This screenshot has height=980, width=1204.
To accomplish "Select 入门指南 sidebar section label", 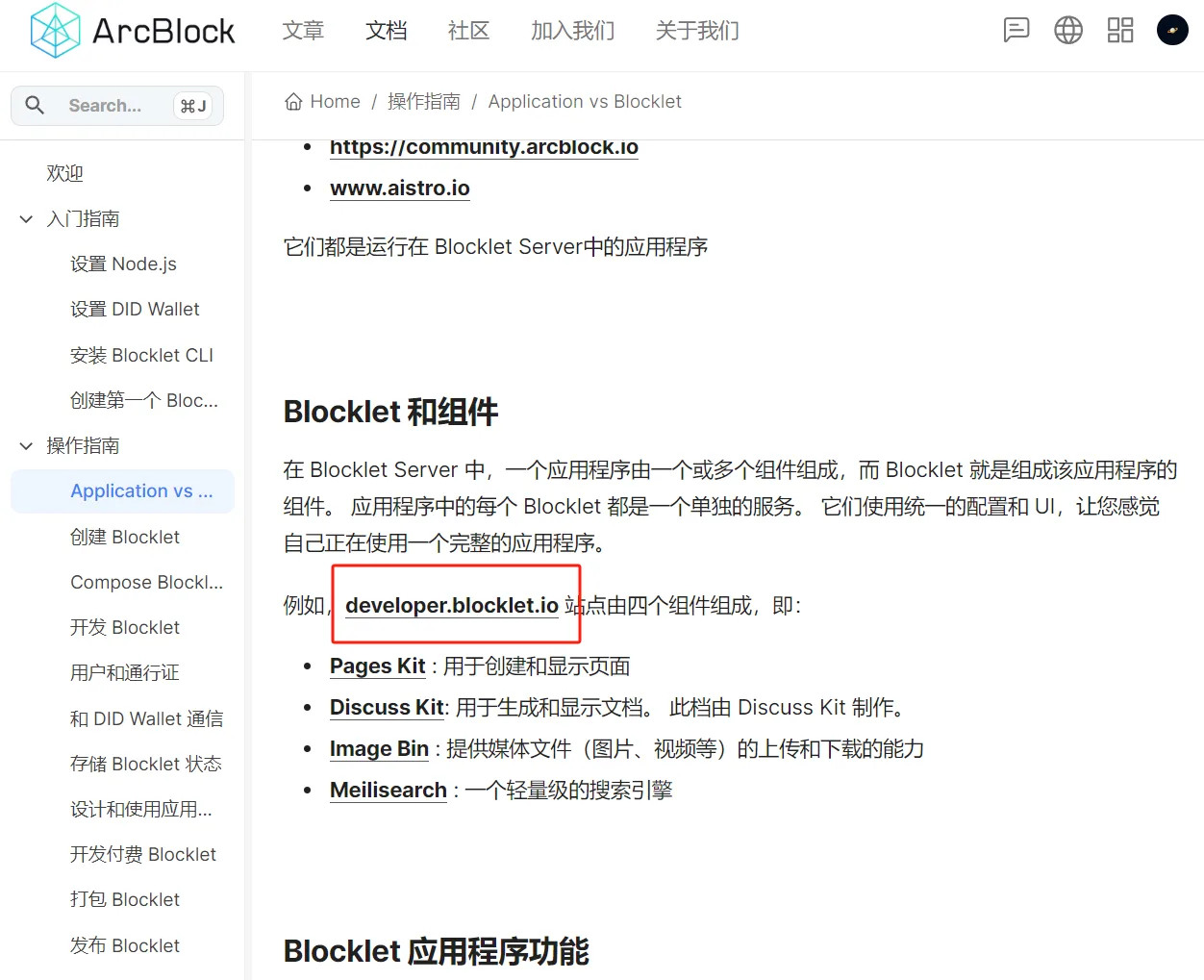I will tap(84, 219).
